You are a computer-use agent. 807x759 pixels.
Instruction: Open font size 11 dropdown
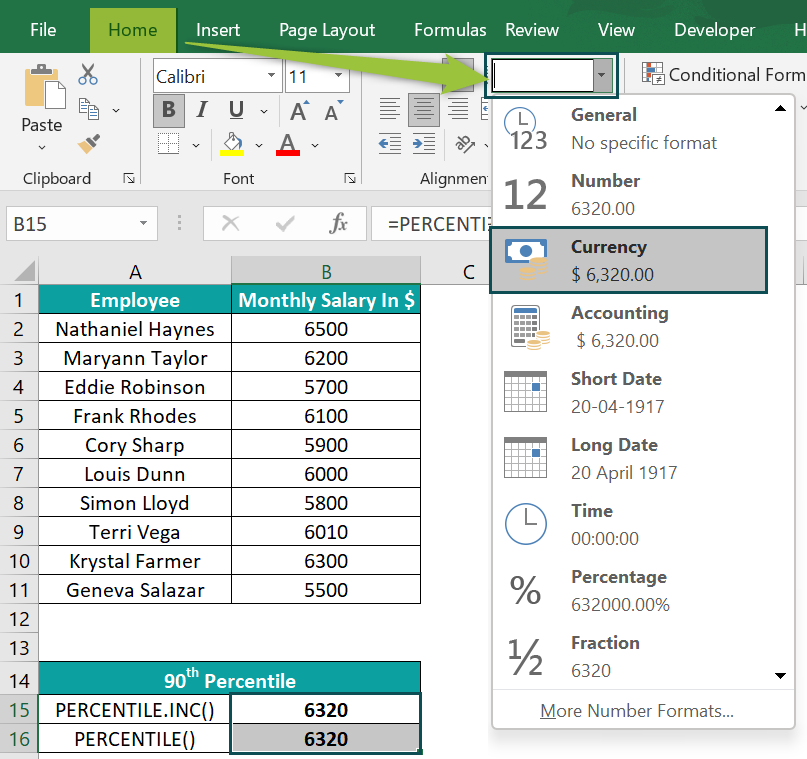338,76
